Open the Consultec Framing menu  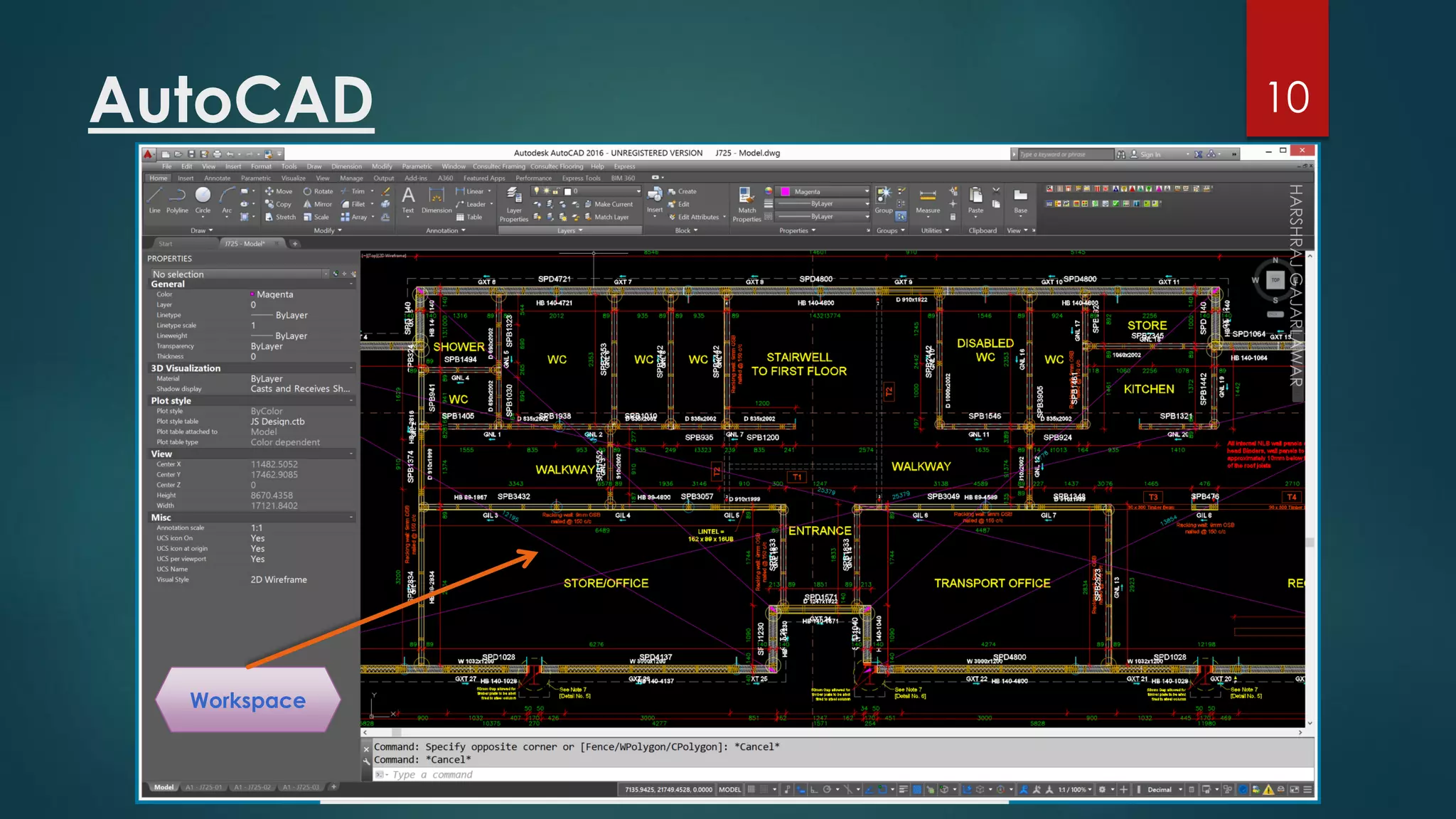(x=499, y=166)
